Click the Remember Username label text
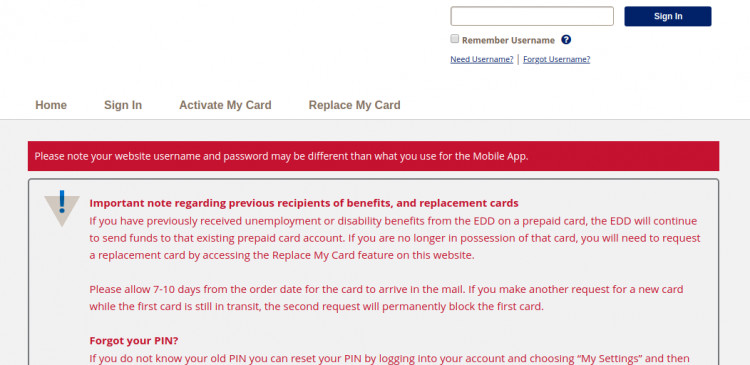The image size is (750, 365). [508, 40]
